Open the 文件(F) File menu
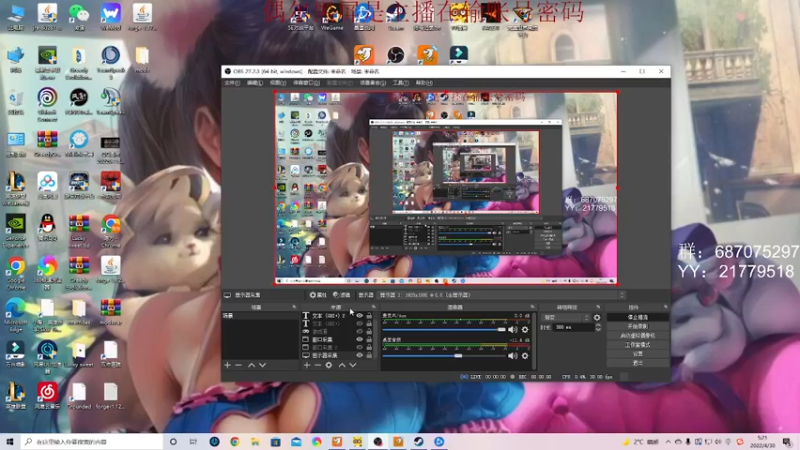 pyautogui.click(x=232, y=83)
